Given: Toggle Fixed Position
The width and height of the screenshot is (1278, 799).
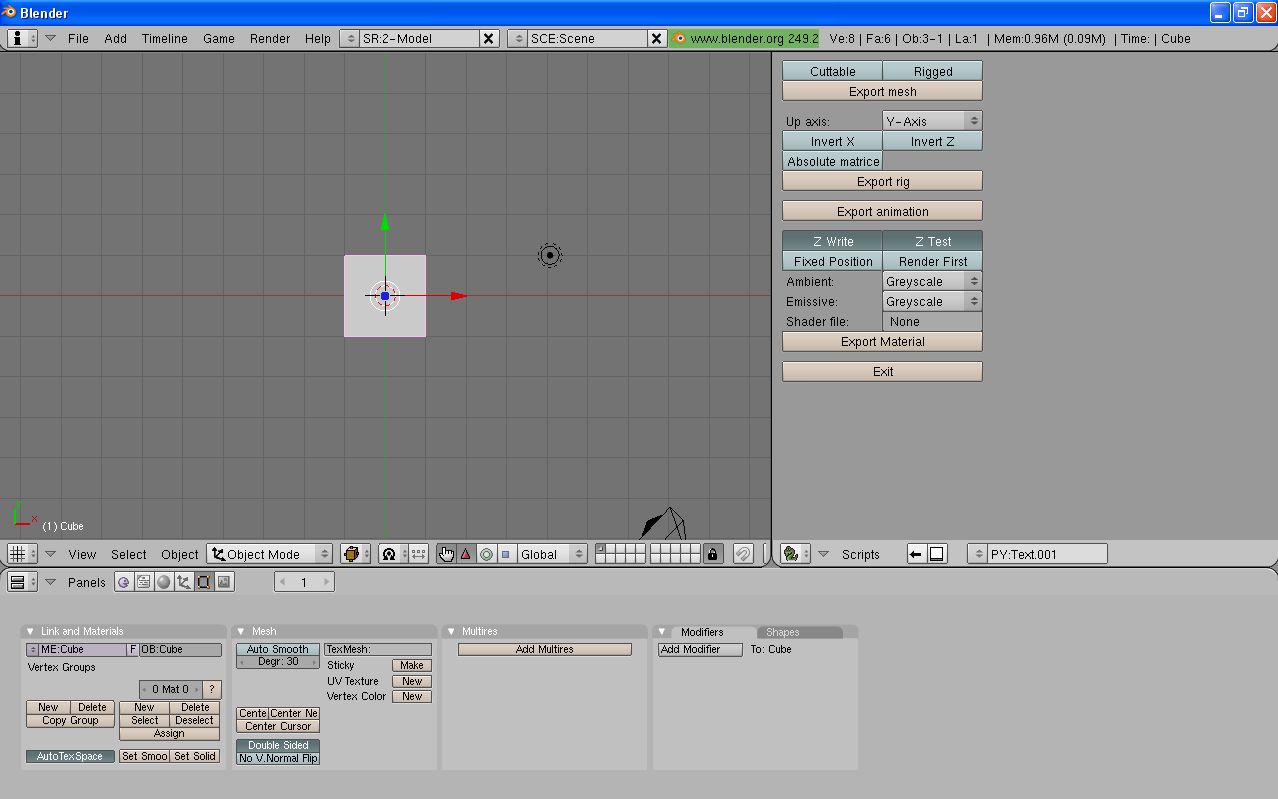Looking at the screenshot, I should [x=832, y=261].
